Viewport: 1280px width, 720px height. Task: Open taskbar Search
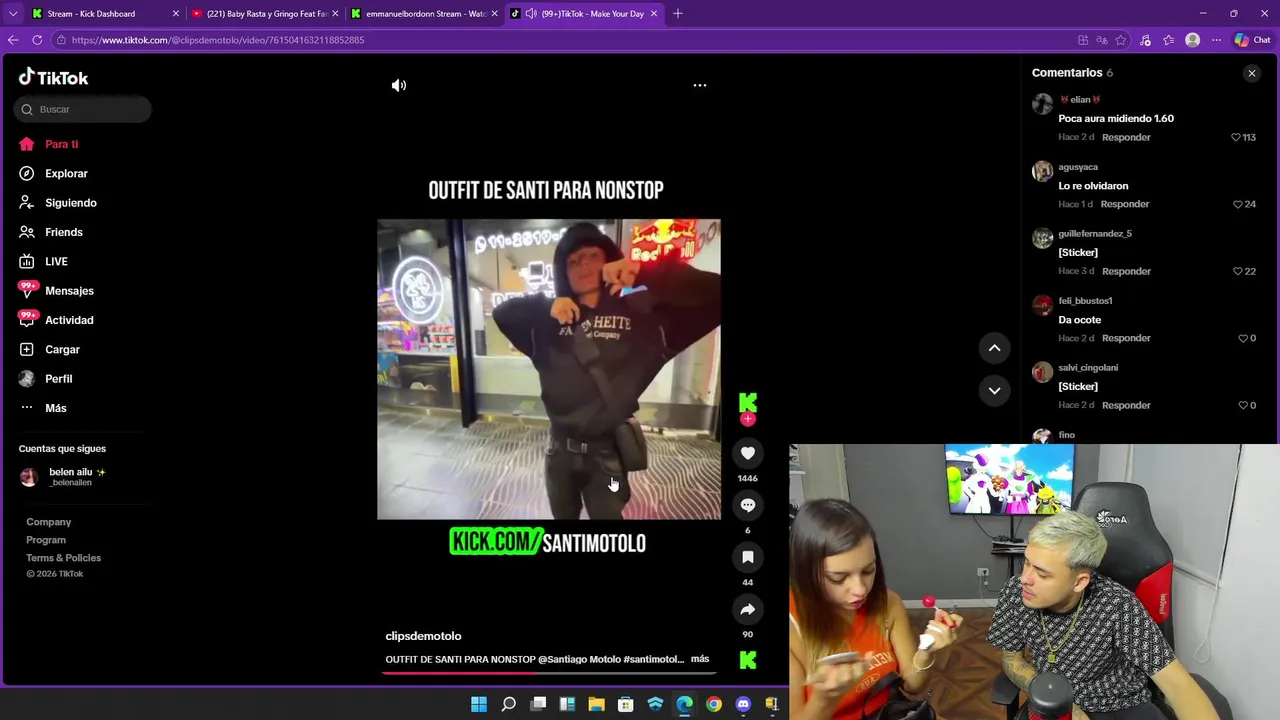pos(508,704)
